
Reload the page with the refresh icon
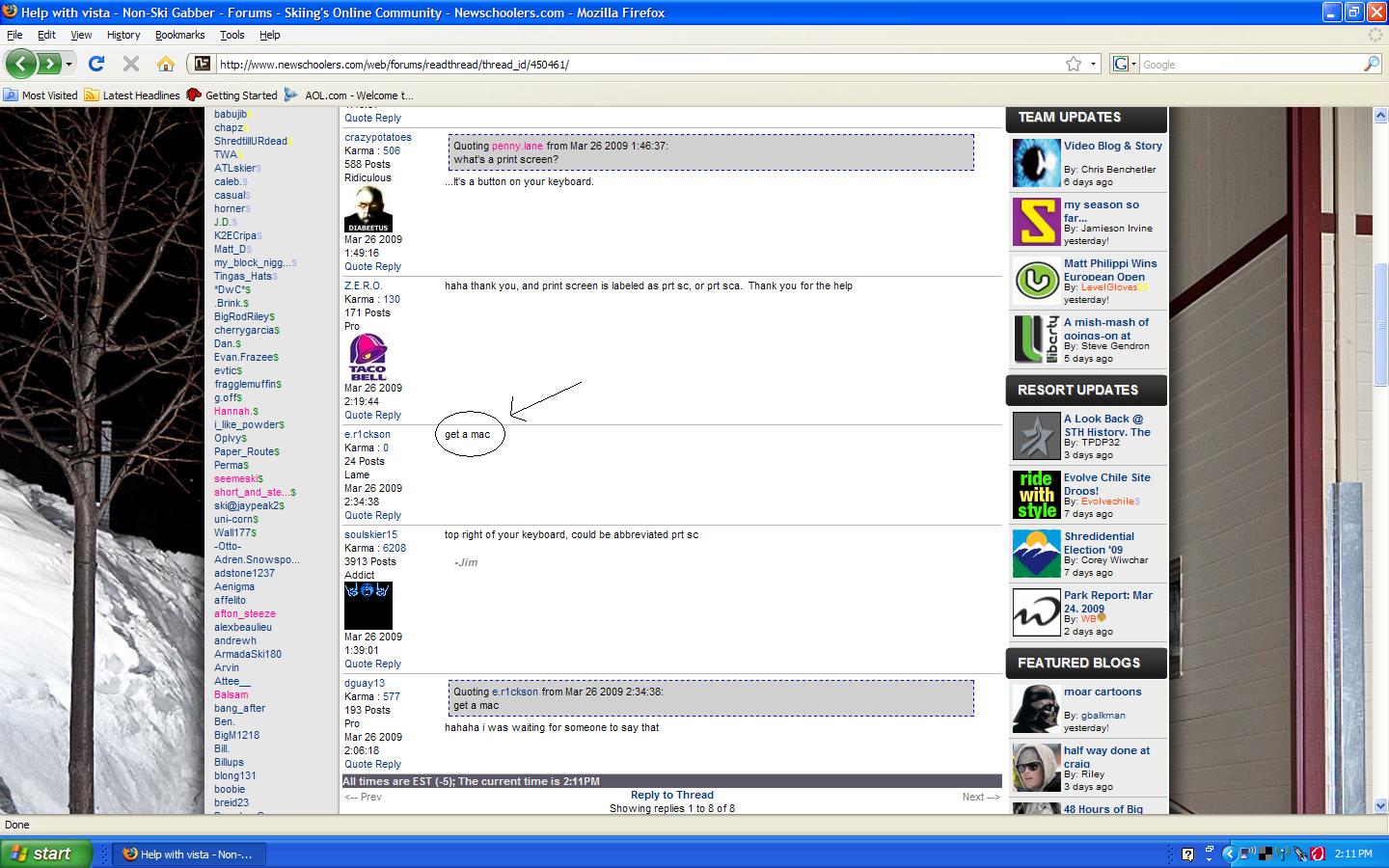[95, 64]
